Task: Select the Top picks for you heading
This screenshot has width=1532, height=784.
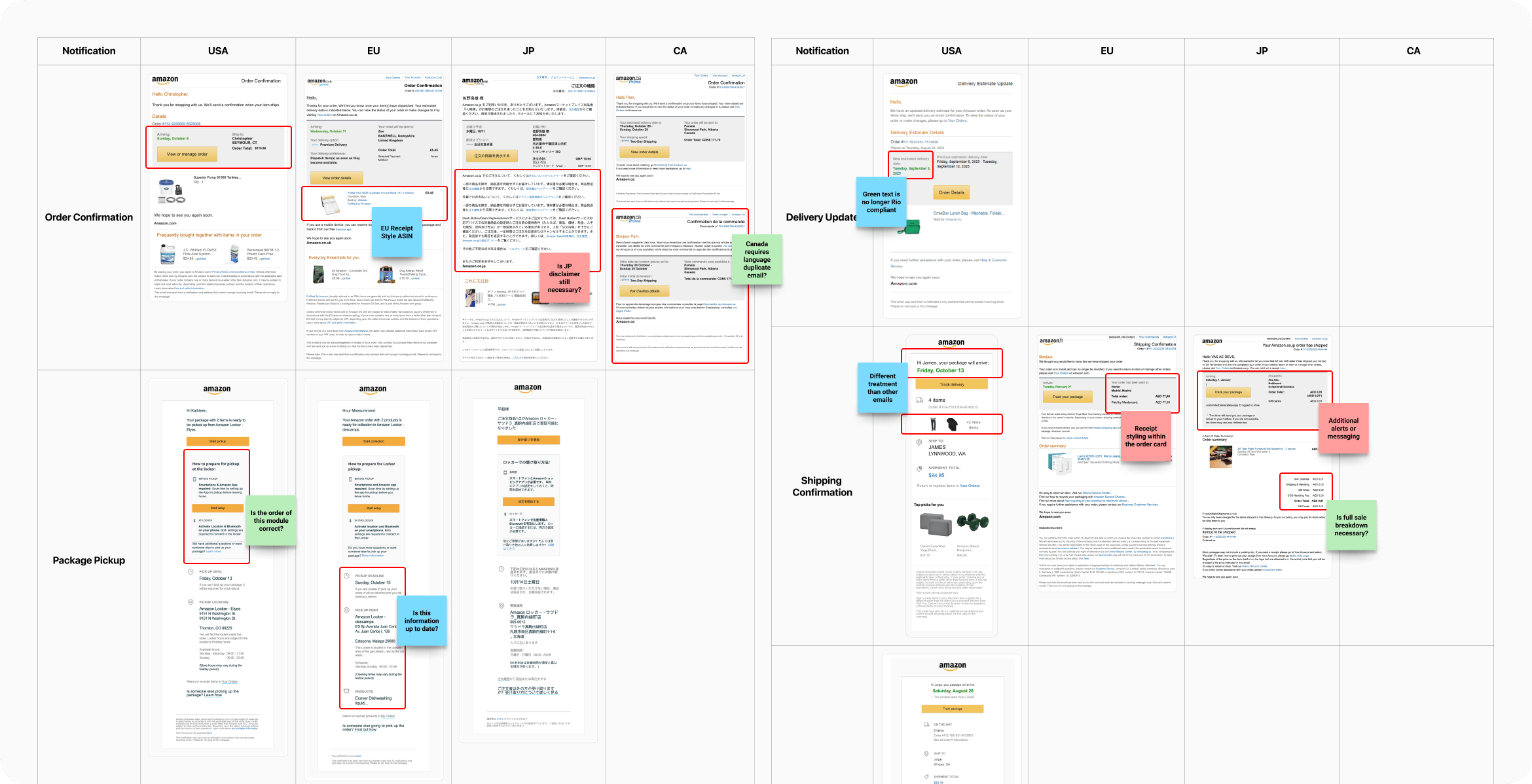Action: tap(928, 505)
